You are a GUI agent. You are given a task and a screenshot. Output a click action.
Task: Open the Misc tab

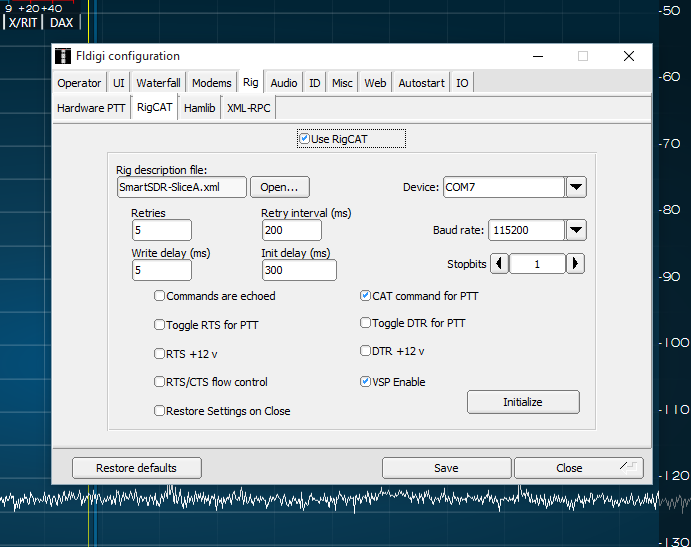342,83
